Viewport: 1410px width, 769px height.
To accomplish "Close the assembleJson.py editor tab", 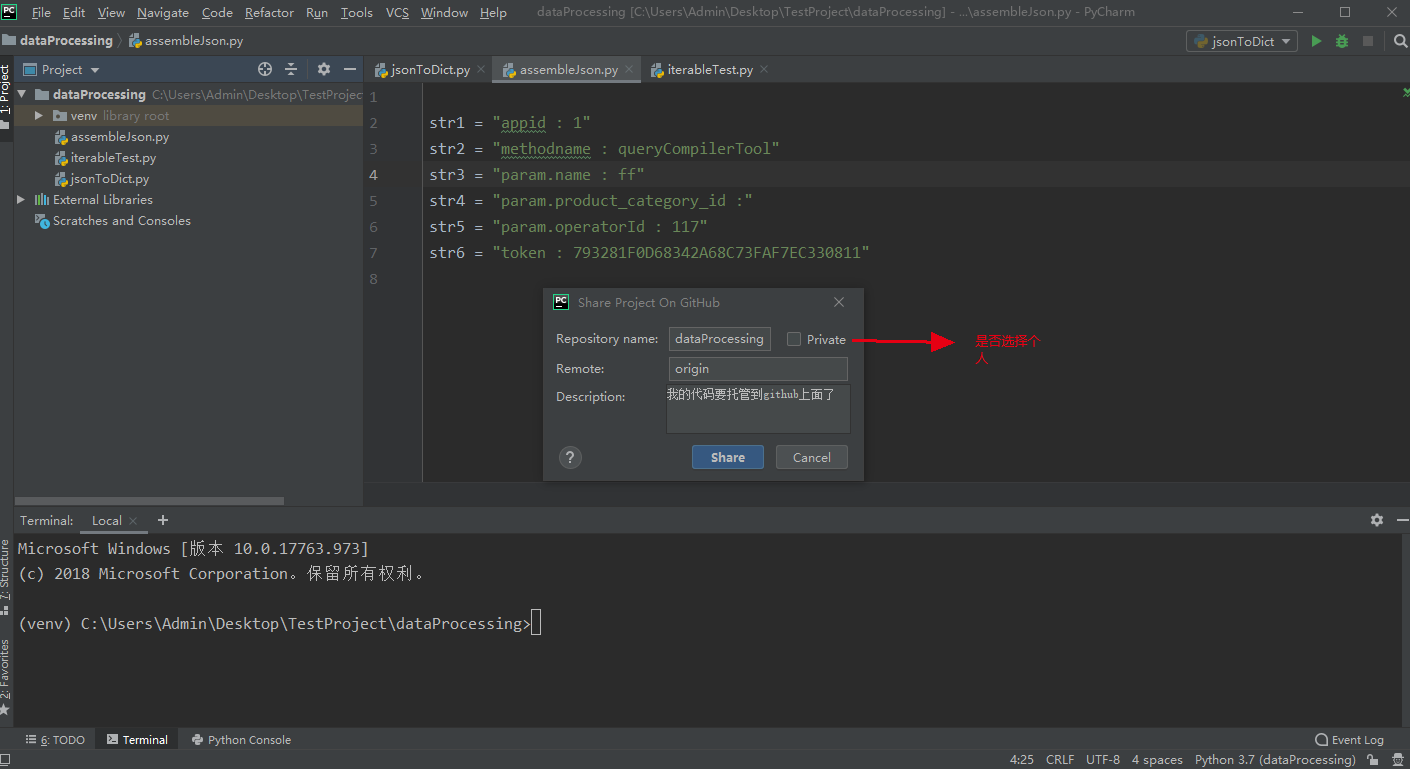I will click(629, 69).
